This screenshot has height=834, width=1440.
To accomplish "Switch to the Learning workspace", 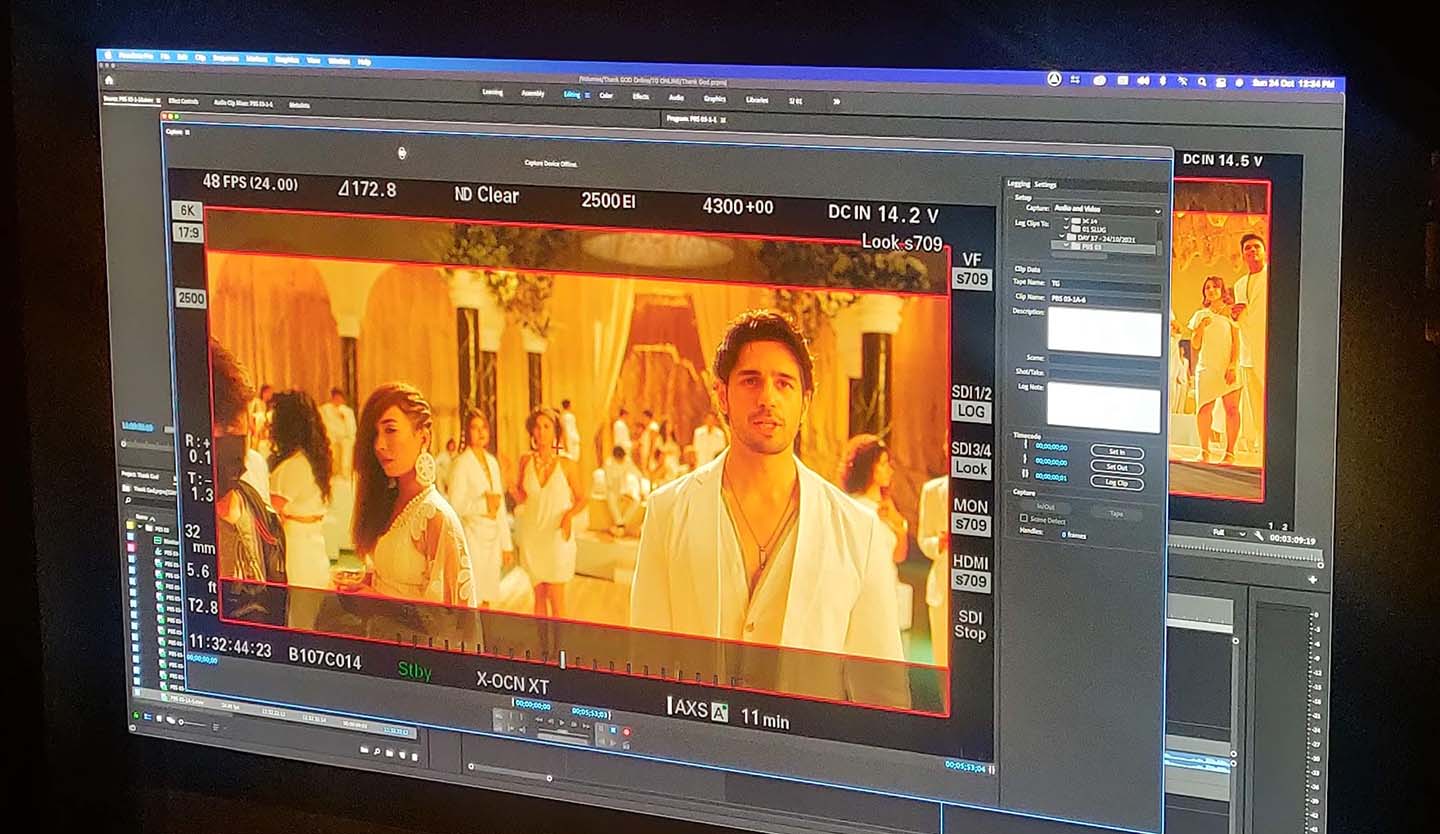I will click(x=493, y=92).
